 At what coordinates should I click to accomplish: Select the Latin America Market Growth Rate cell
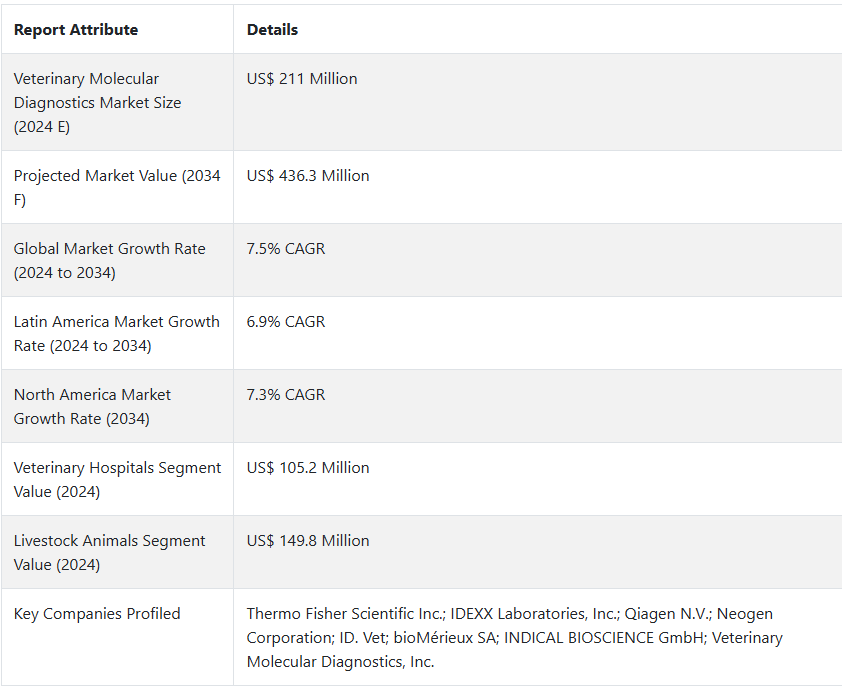pyautogui.click(x=117, y=333)
